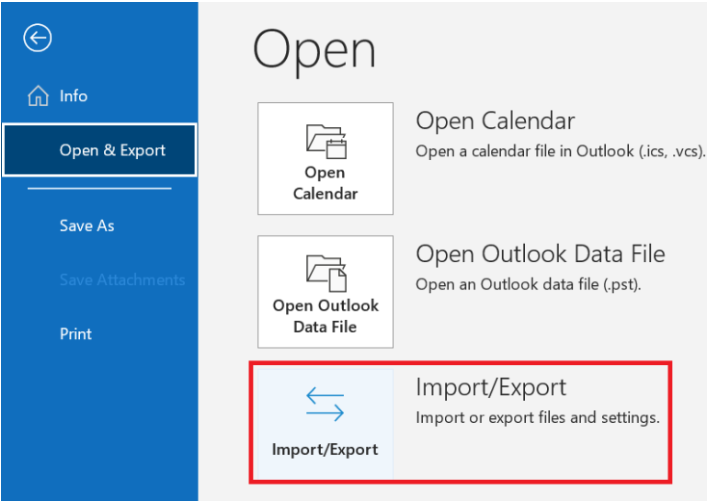Click 'Import or export files and settings' text
This screenshot has height=504, width=712.
538,418
